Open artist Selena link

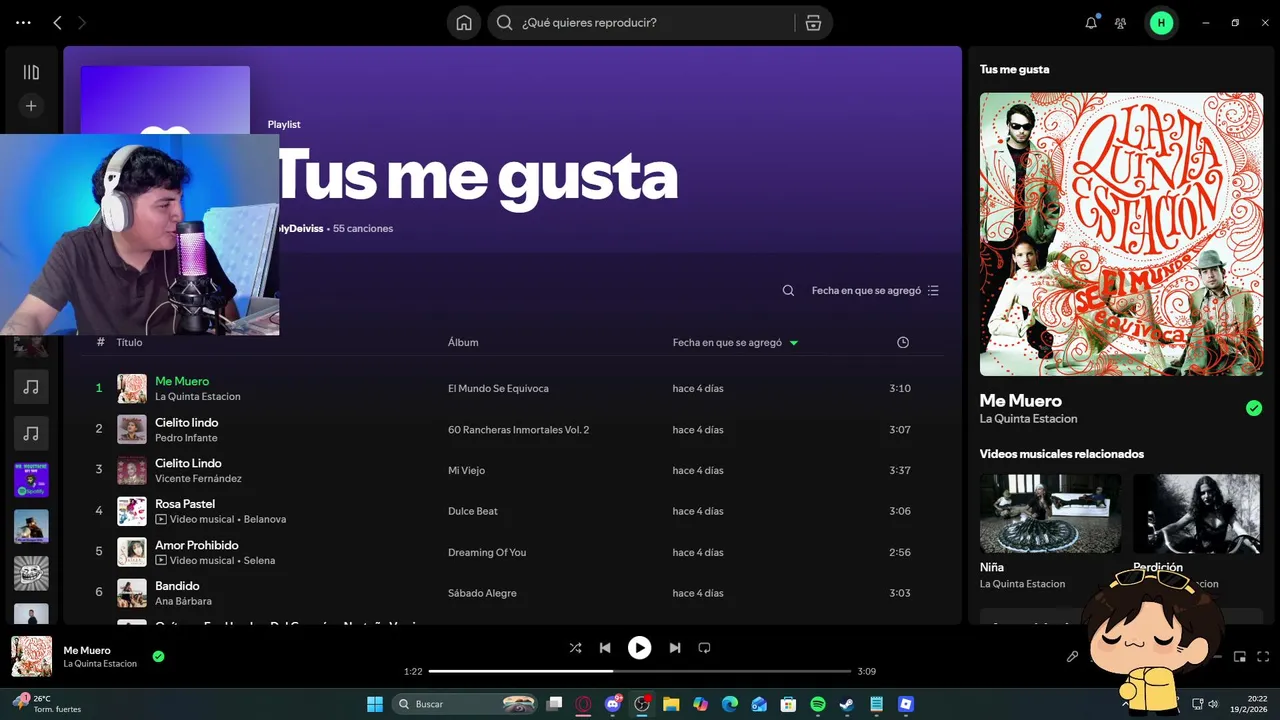pyautogui.click(x=259, y=560)
